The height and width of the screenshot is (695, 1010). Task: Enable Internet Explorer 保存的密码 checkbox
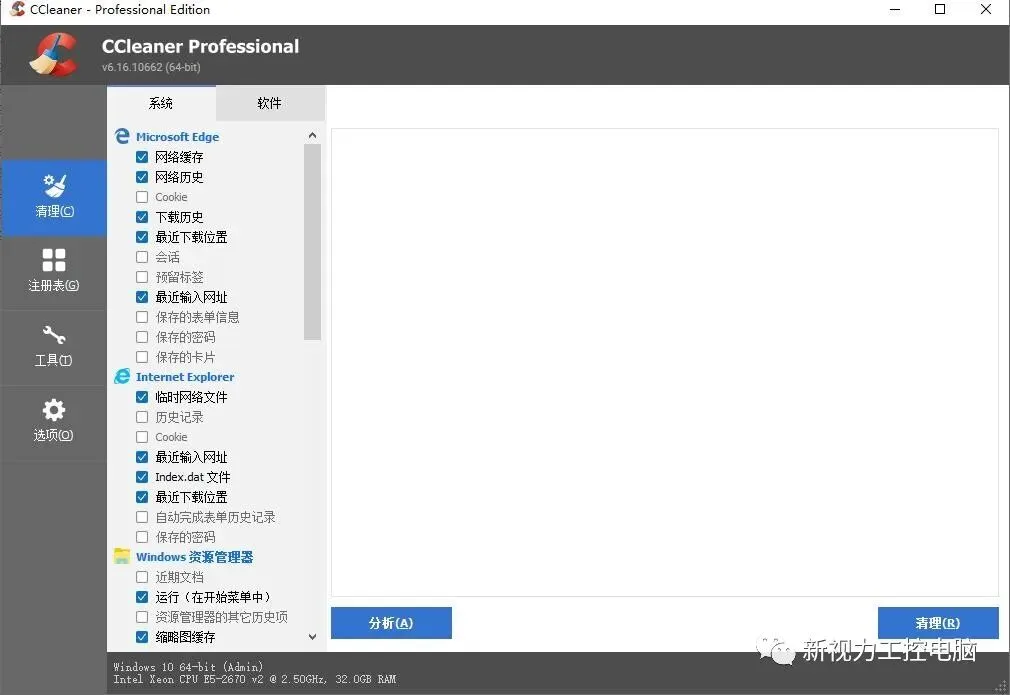142,537
